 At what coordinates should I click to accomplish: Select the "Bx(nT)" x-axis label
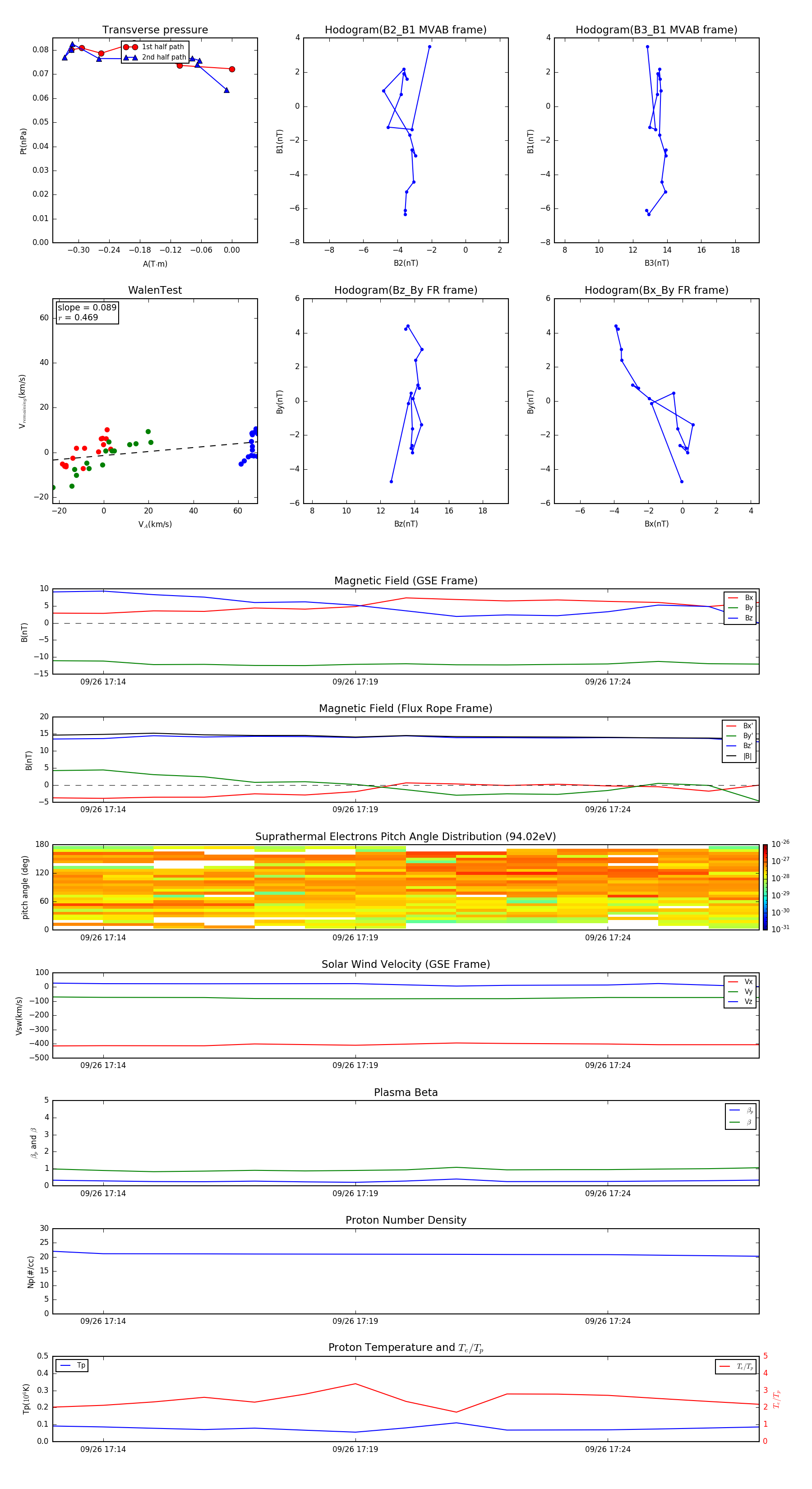(x=656, y=524)
